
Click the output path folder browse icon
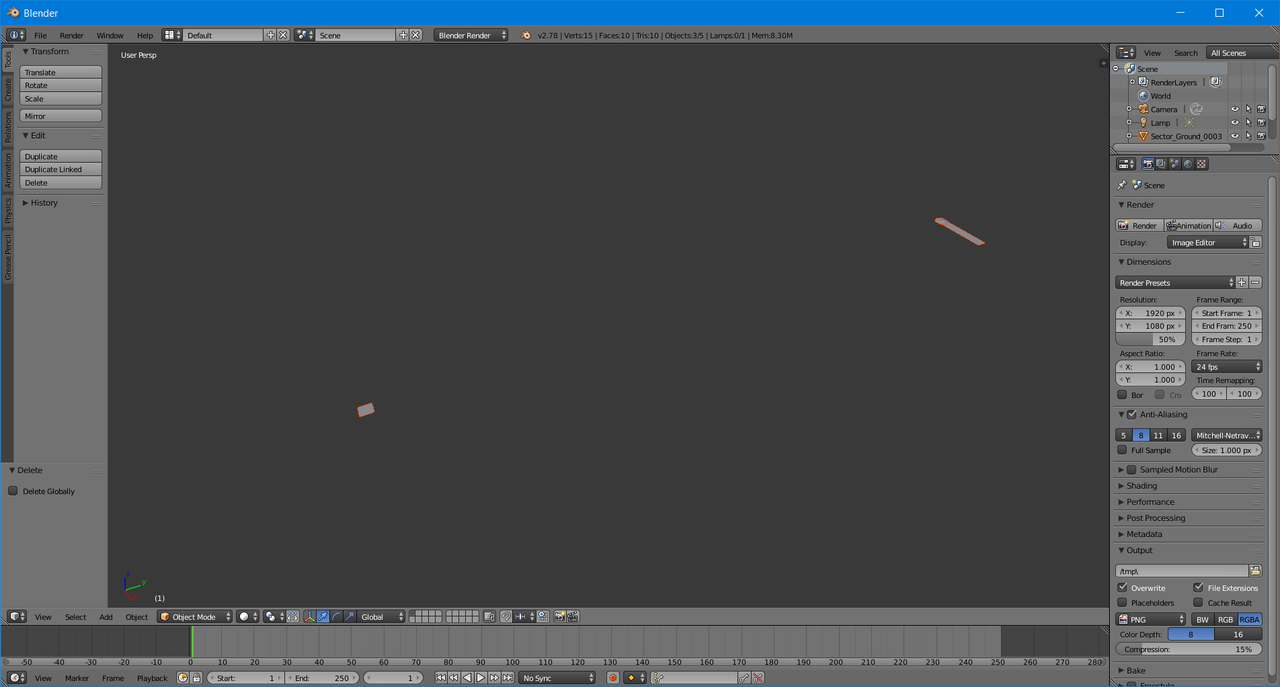[x=1255, y=571]
